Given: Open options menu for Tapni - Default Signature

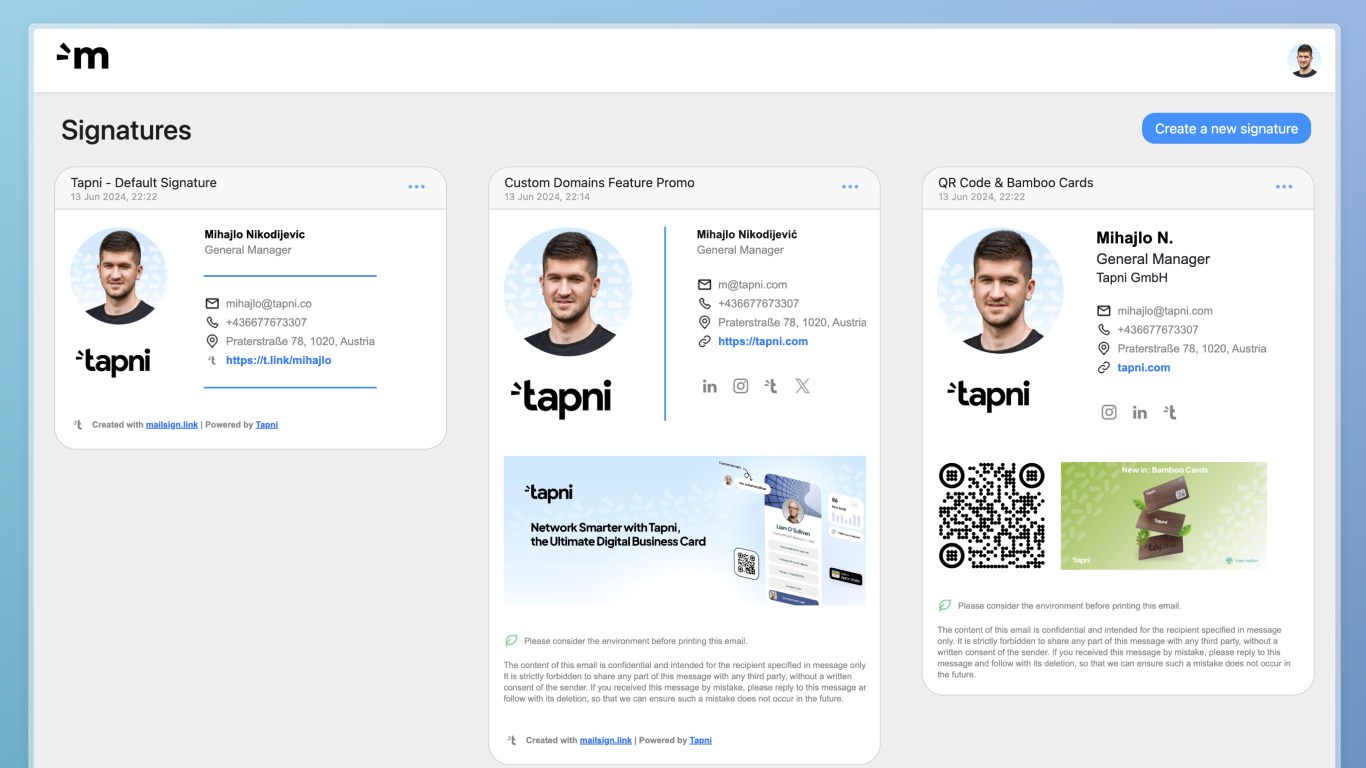Looking at the screenshot, I should click(416, 187).
